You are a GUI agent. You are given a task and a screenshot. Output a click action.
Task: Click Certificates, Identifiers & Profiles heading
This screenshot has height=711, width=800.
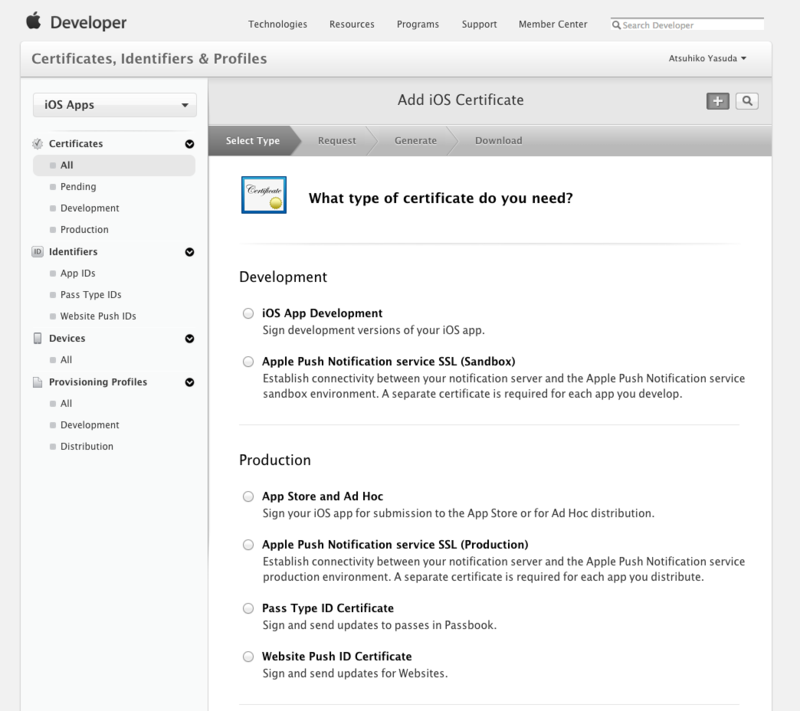tap(149, 59)
